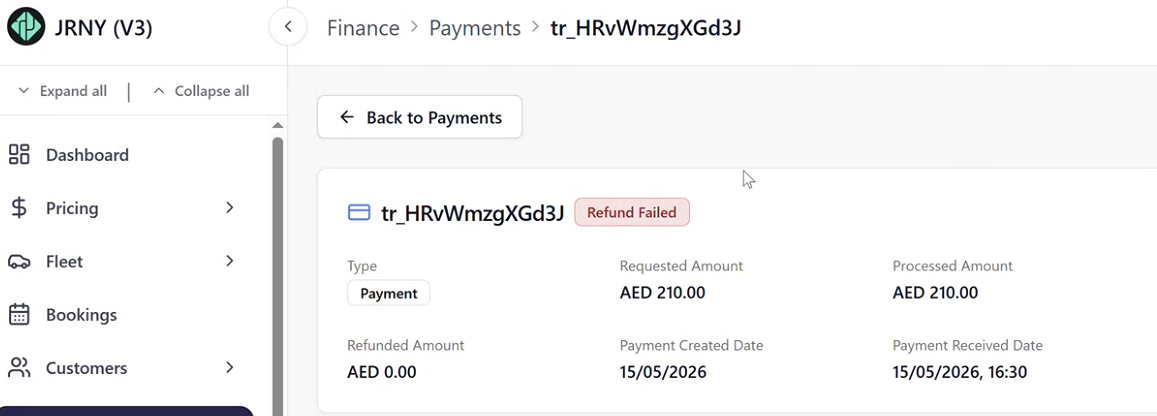Go to Payments breadcrumb

coord(475,28)
